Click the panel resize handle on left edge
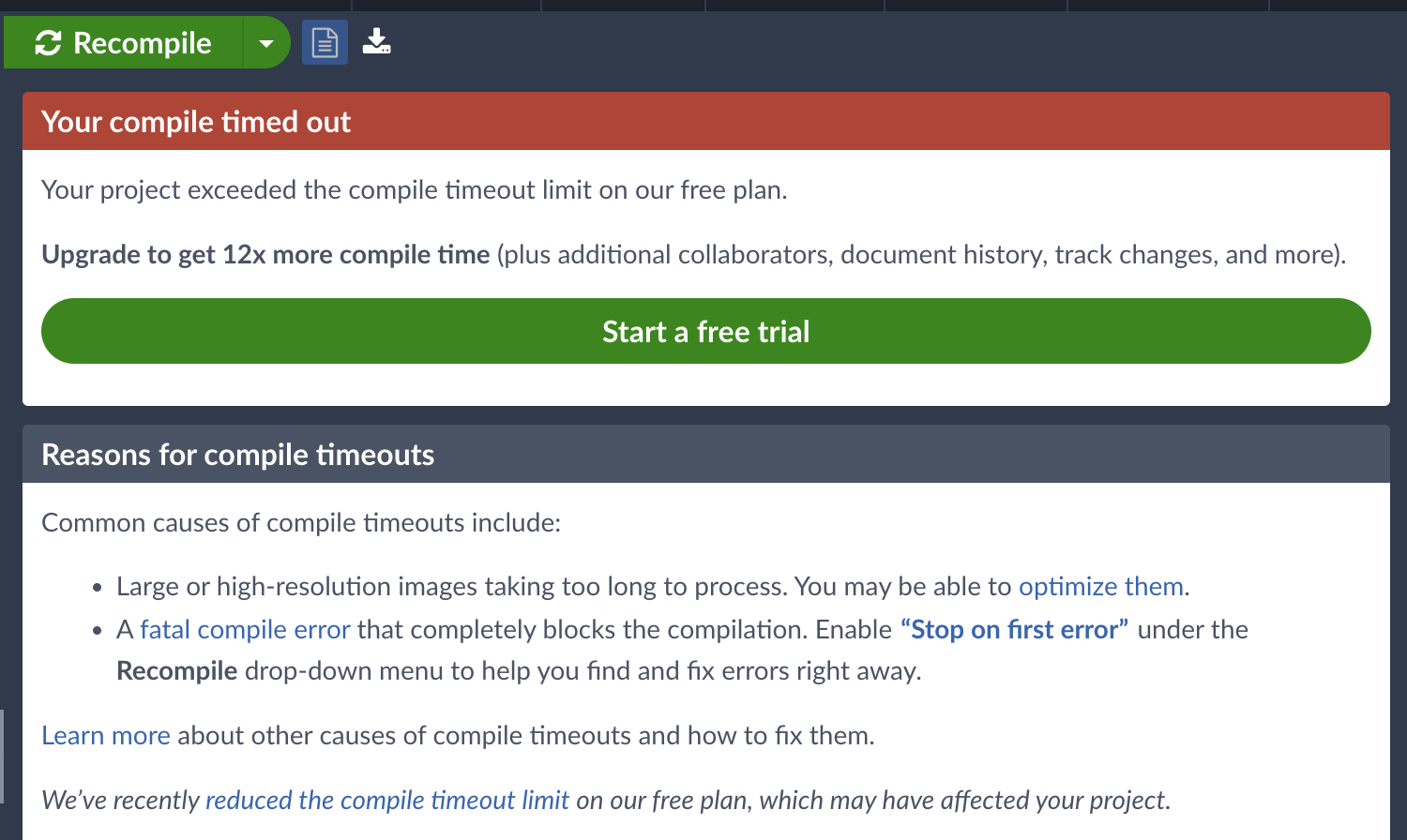1407x840 pixels. (x=2, y=756)
